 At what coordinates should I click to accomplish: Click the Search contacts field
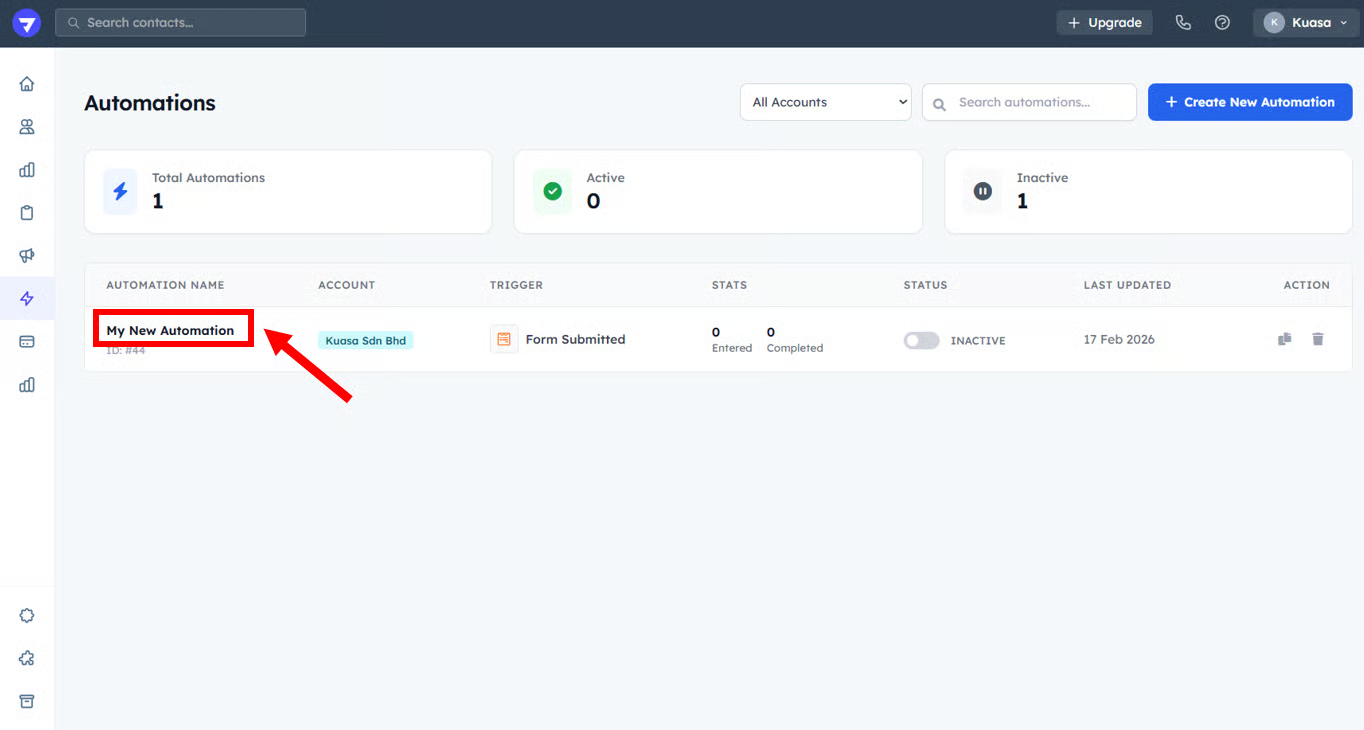[x=181, y=22]
